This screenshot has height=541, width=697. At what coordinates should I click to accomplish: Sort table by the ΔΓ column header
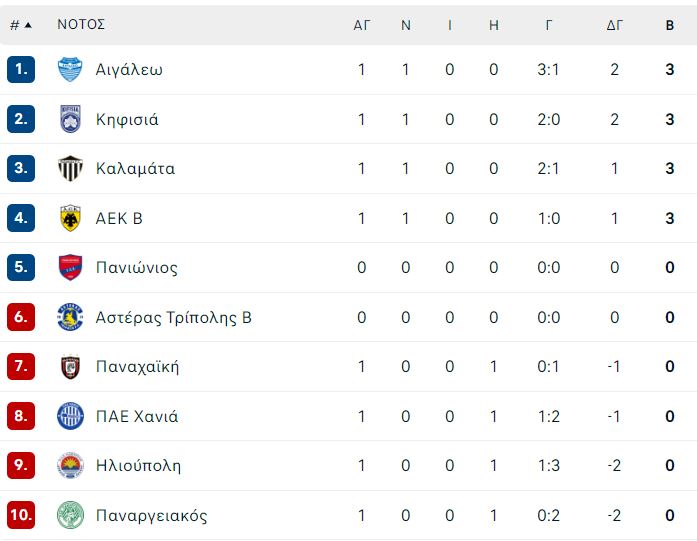pyautogui.click(x=614, y=25)
